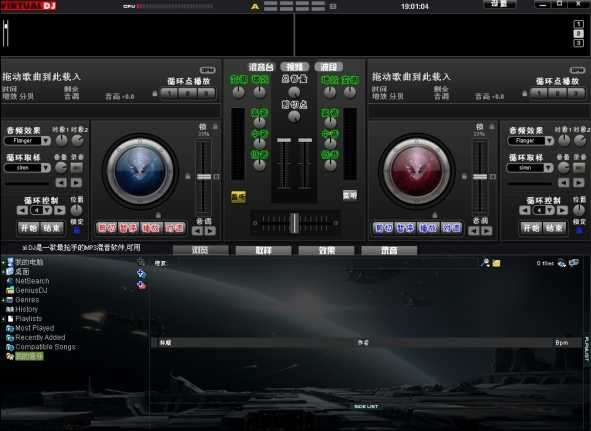The height and width of the screenshot is (431, 591).
Task: Switch to the 搓碟 scratch tab
Action: tap(329, 67)
